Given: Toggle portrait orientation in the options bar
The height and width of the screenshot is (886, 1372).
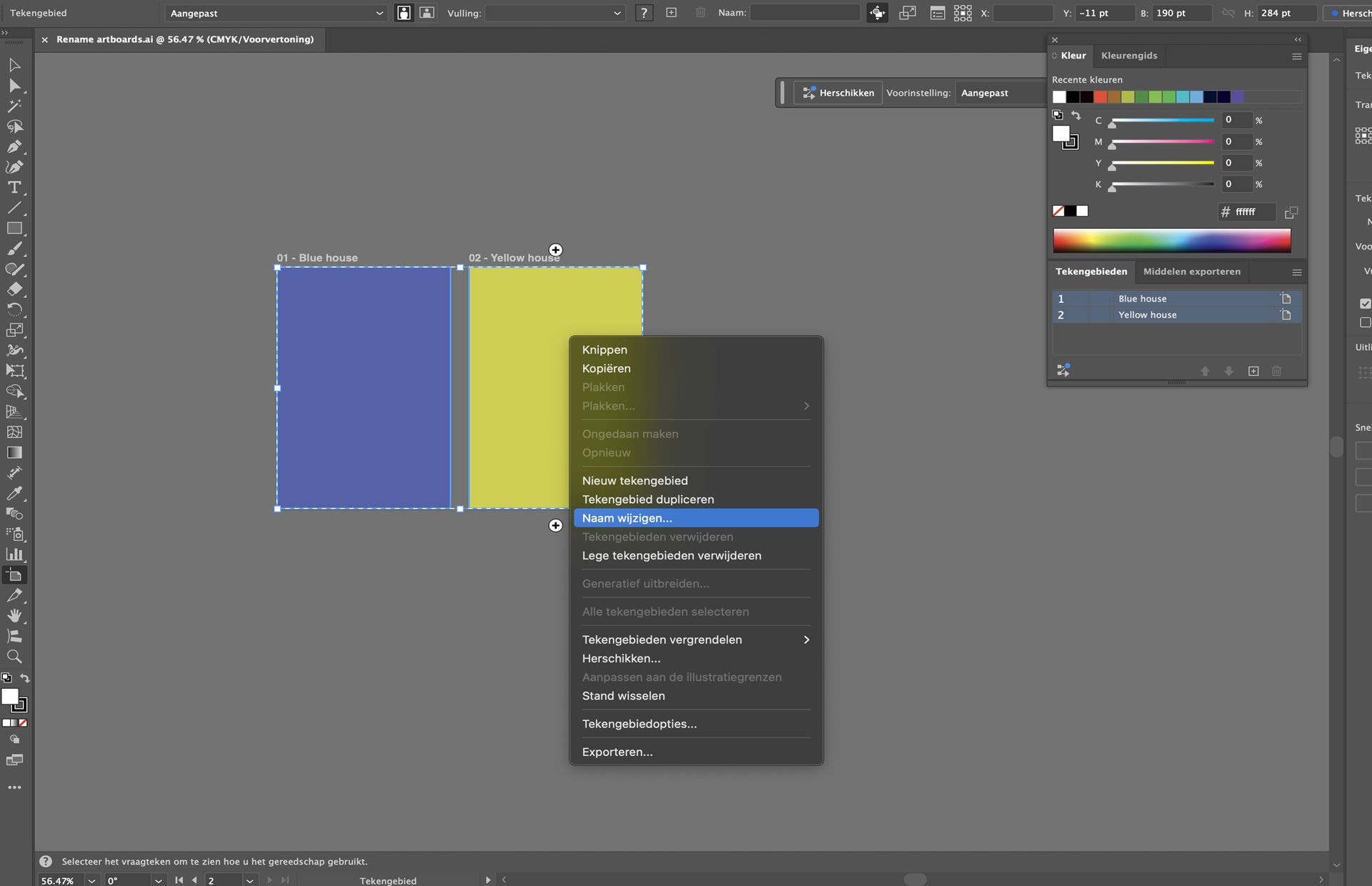Looking at the screenshot, I should pos(404,12).
